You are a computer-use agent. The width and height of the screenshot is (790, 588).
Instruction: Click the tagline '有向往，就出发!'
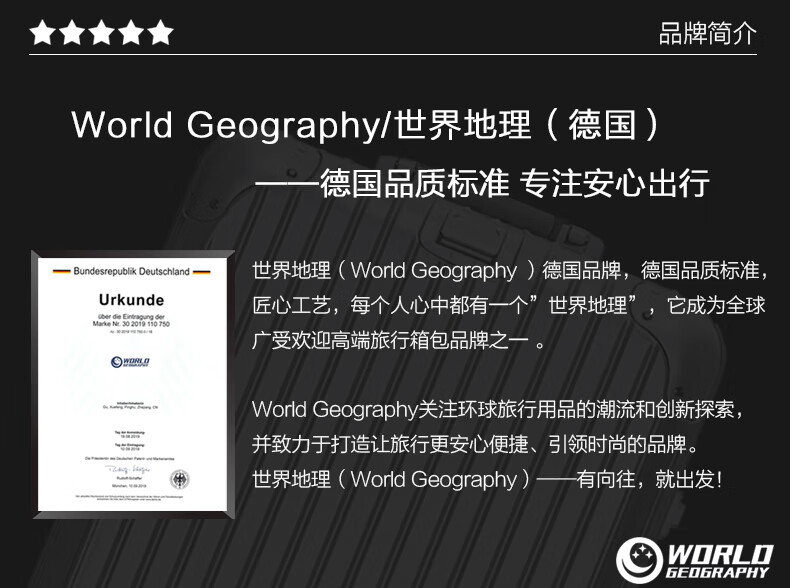pos(649,479)
